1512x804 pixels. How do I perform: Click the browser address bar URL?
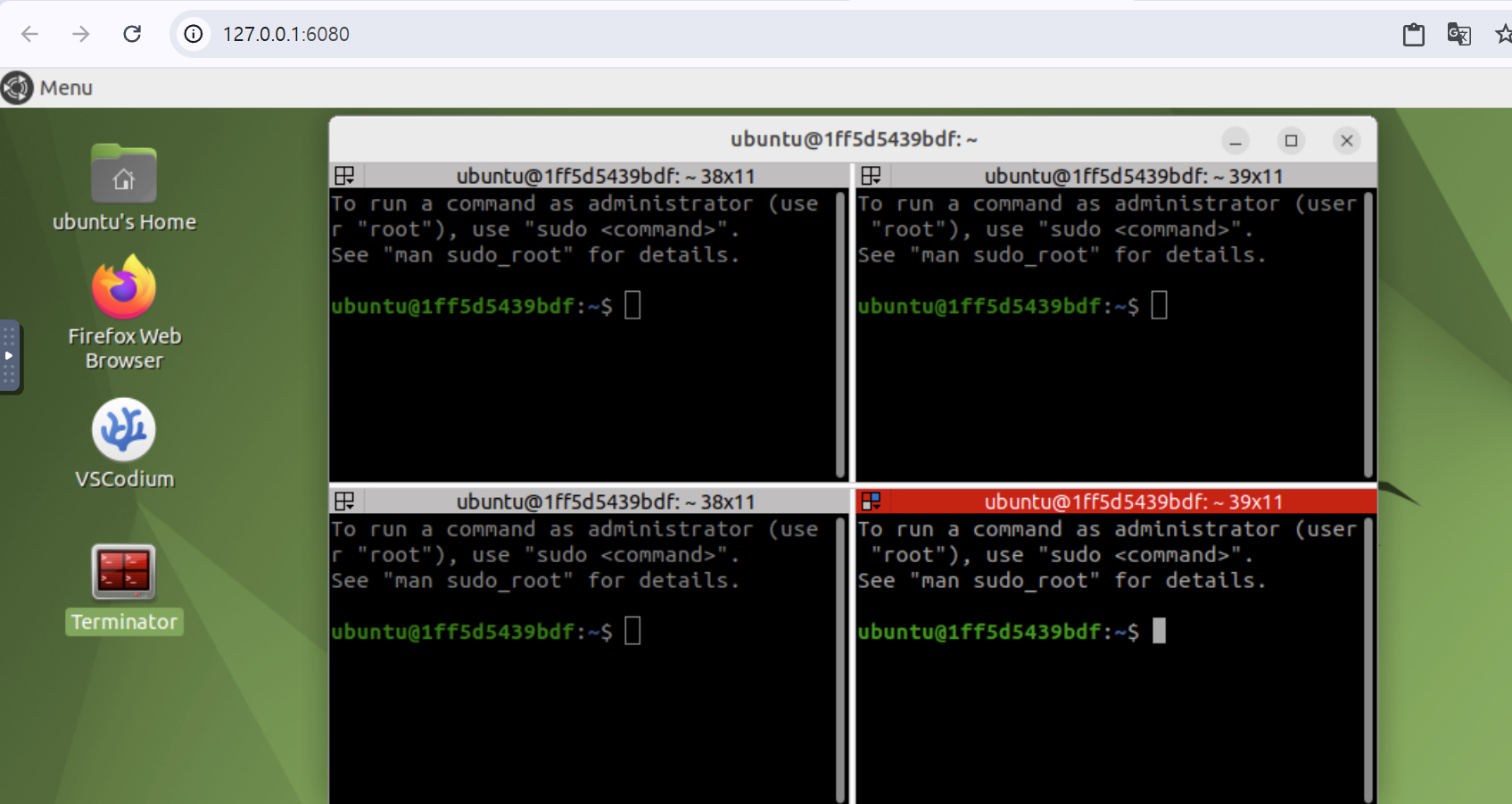285,34
